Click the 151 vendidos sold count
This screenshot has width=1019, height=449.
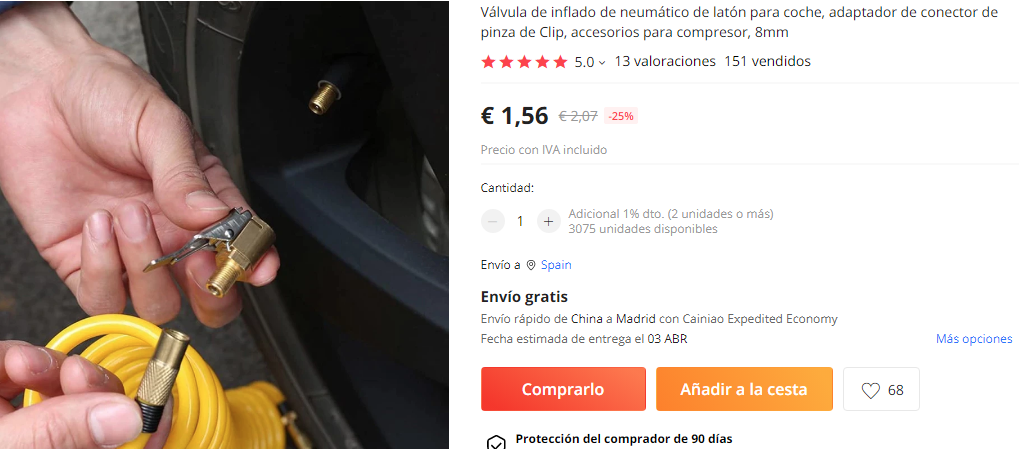coord(767,62)
